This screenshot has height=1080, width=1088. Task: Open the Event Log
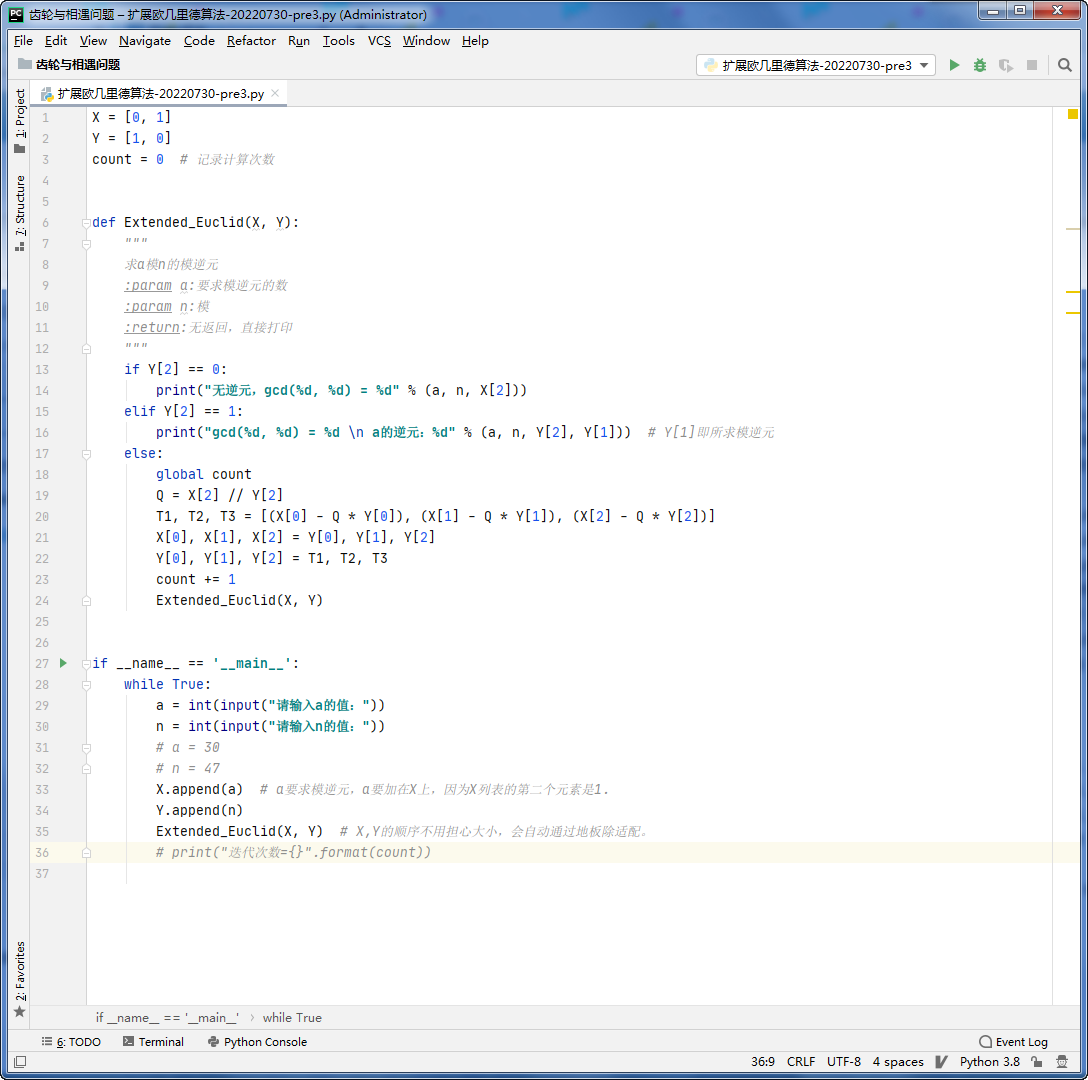(1014, 1042)
